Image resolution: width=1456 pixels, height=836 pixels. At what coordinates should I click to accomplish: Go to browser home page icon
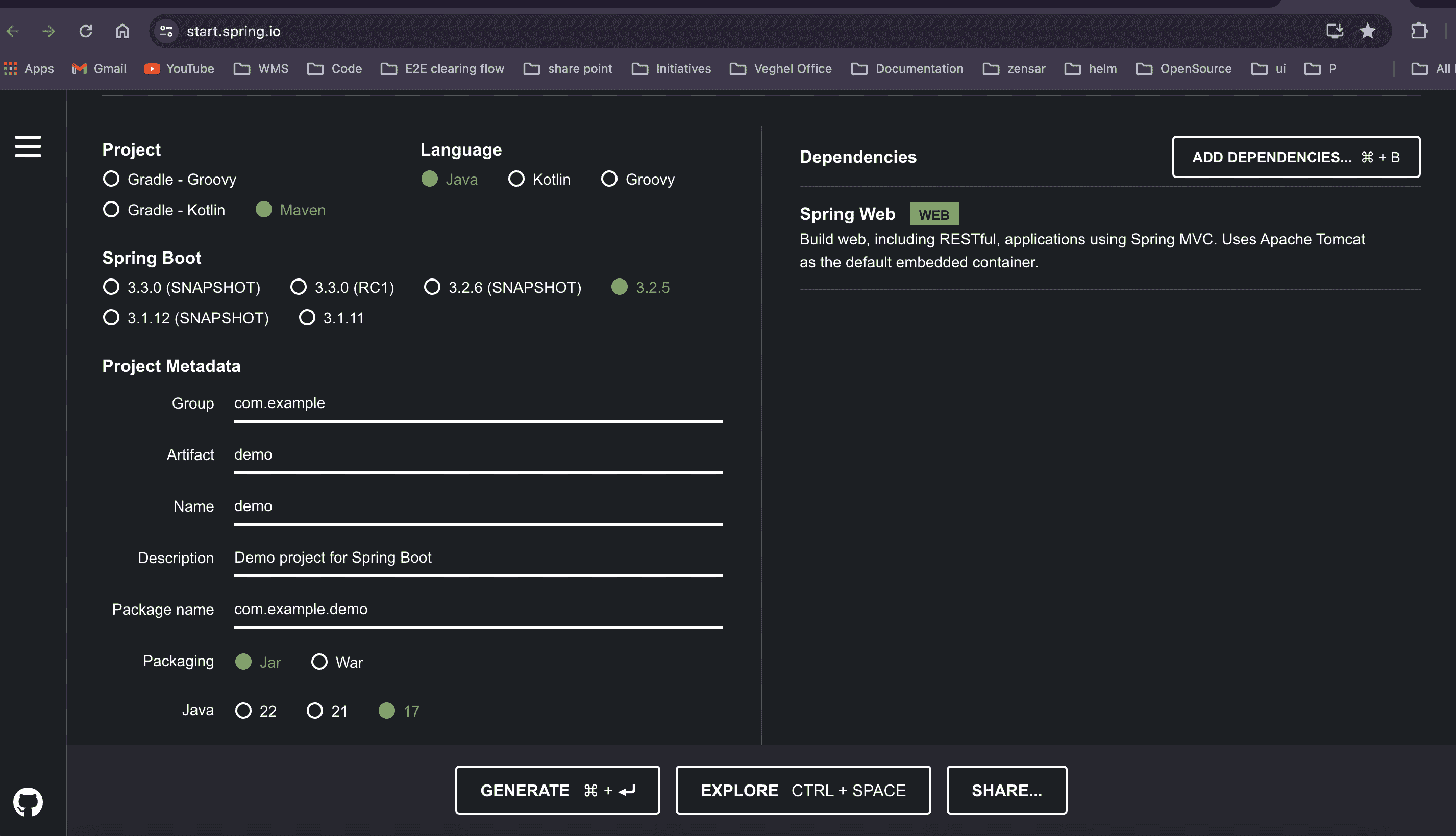(122, 31)
